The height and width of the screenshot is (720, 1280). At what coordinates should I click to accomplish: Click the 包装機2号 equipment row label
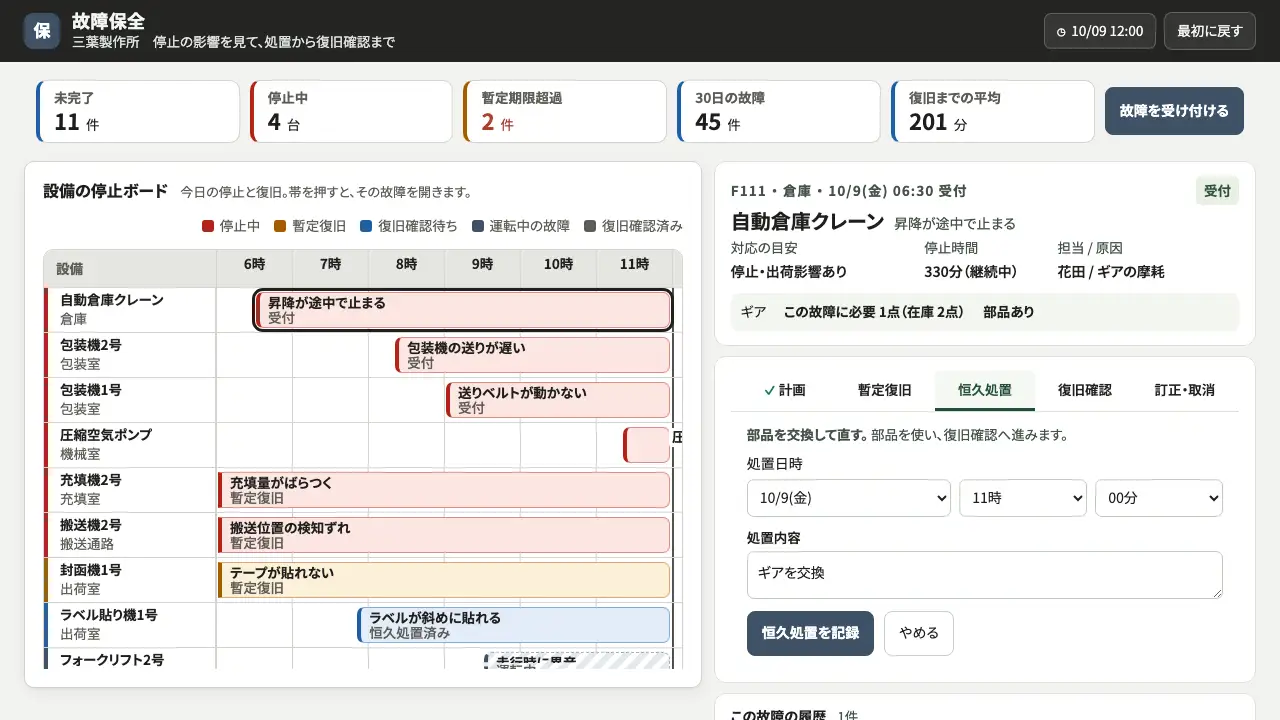pyautogui.click(x=130, y=355)
